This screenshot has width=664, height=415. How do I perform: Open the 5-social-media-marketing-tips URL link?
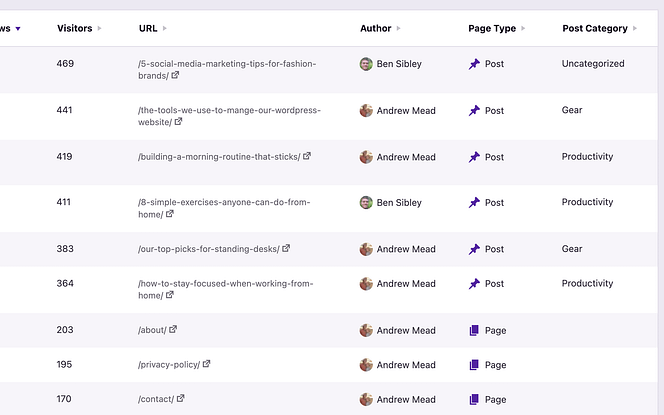(226, 64)
